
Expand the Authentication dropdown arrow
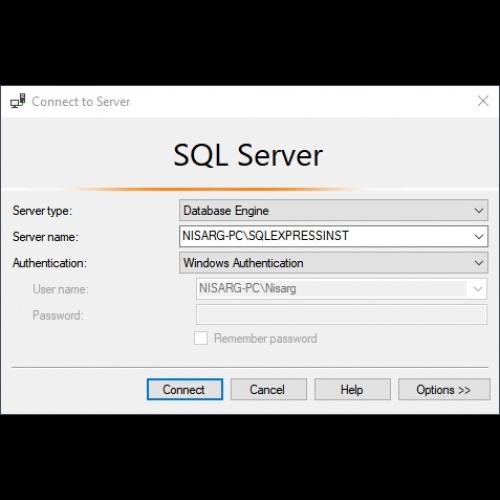479,263
